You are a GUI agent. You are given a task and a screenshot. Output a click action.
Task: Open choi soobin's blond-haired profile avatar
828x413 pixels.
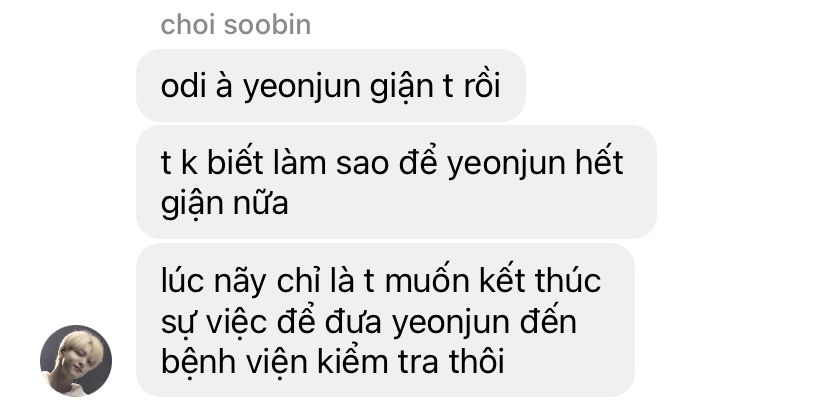[76, 361]
